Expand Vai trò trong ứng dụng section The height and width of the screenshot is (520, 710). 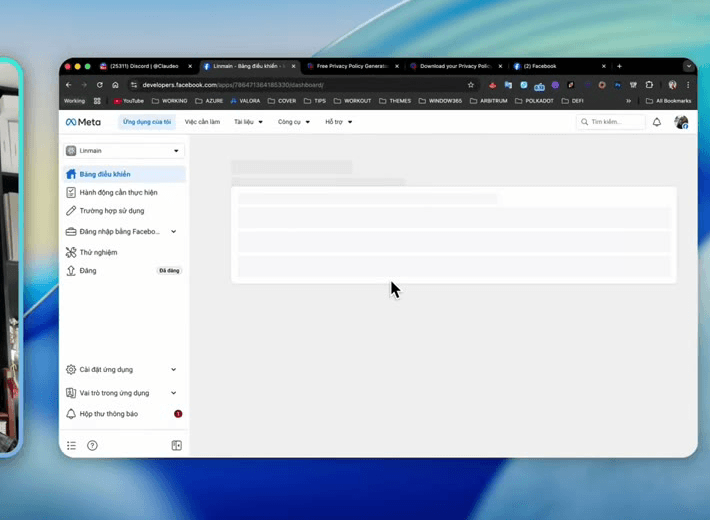(173, 393)
